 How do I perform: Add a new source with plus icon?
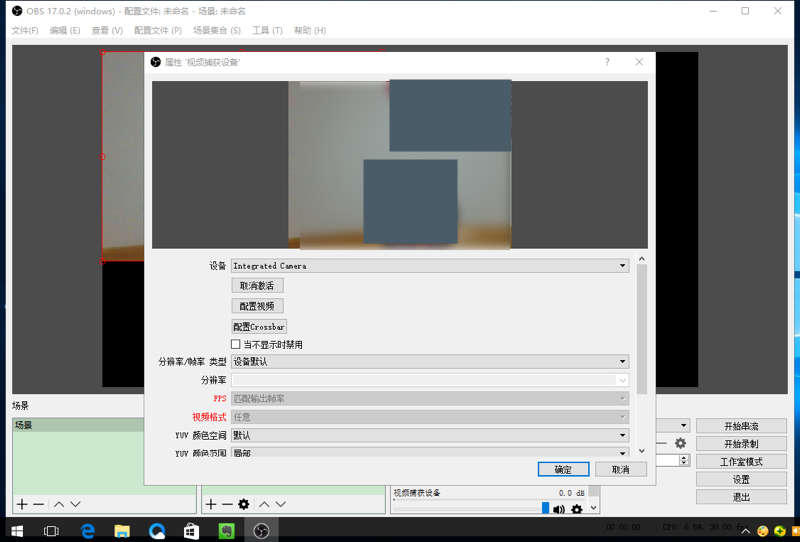211,504
